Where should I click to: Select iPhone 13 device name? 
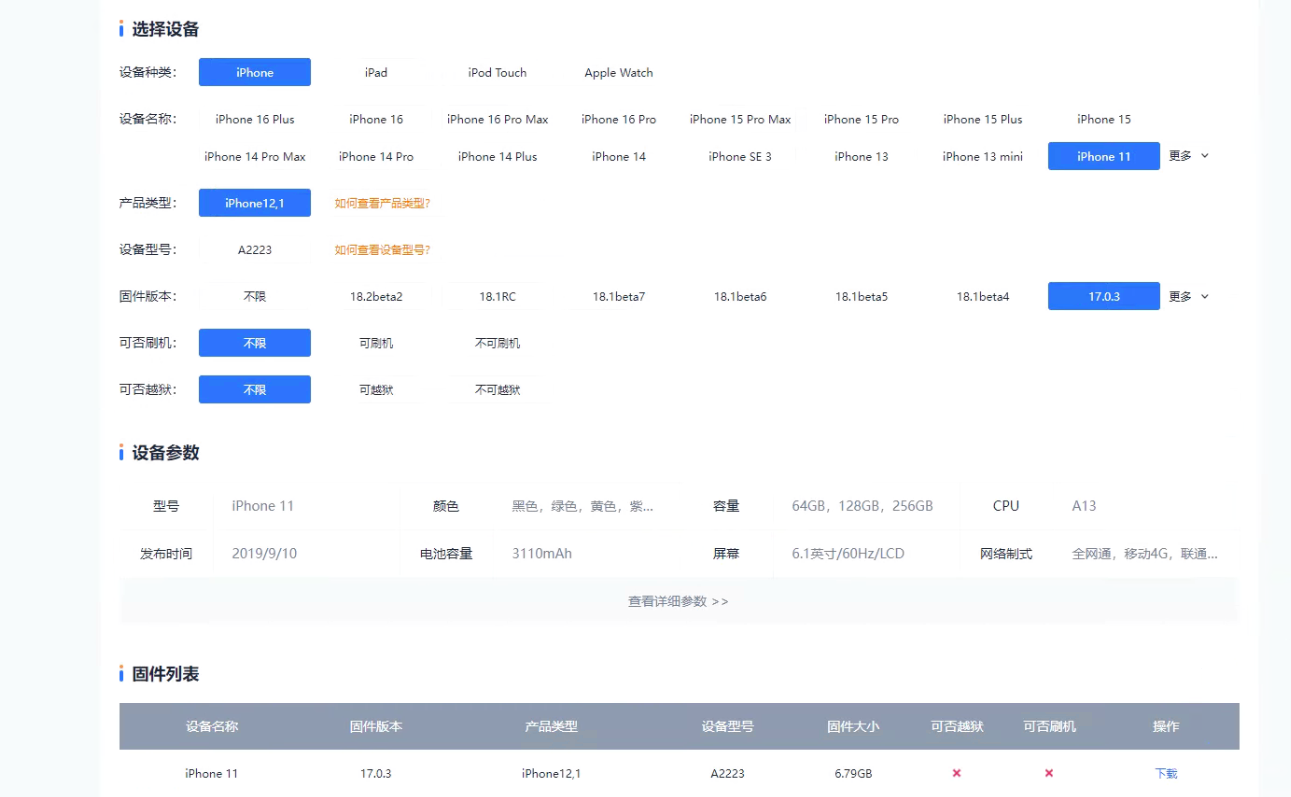[861, 156]
